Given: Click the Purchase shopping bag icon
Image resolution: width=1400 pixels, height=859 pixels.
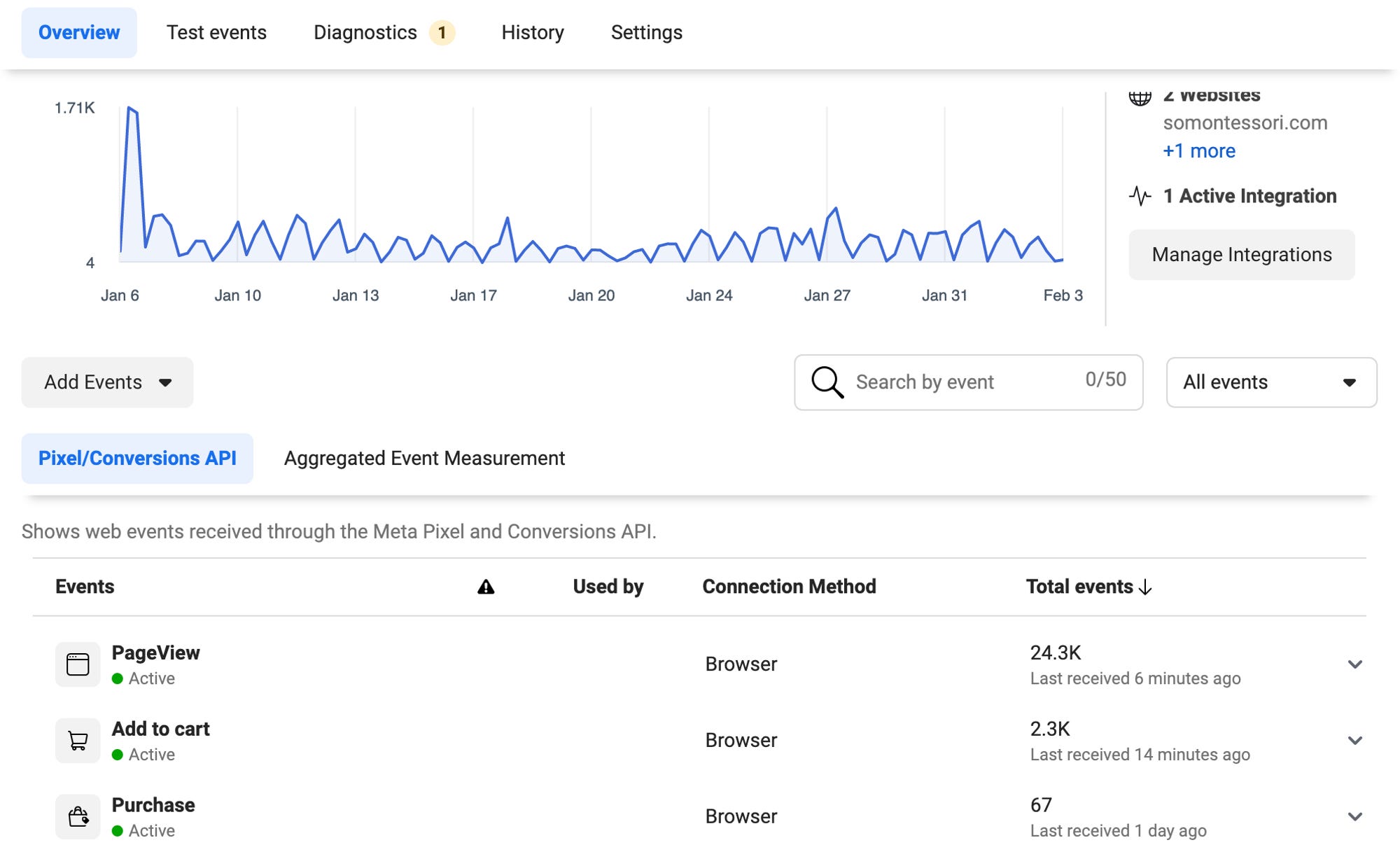Looking at the screenshot, I should click(78, 816).
